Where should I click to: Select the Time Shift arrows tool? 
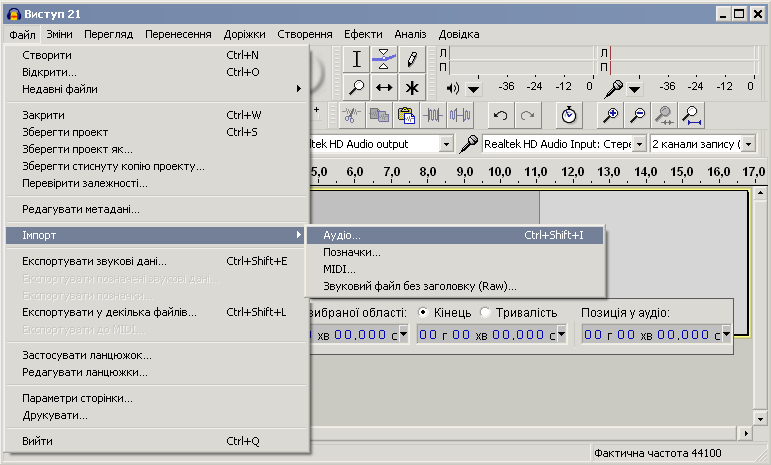point(384,87)
